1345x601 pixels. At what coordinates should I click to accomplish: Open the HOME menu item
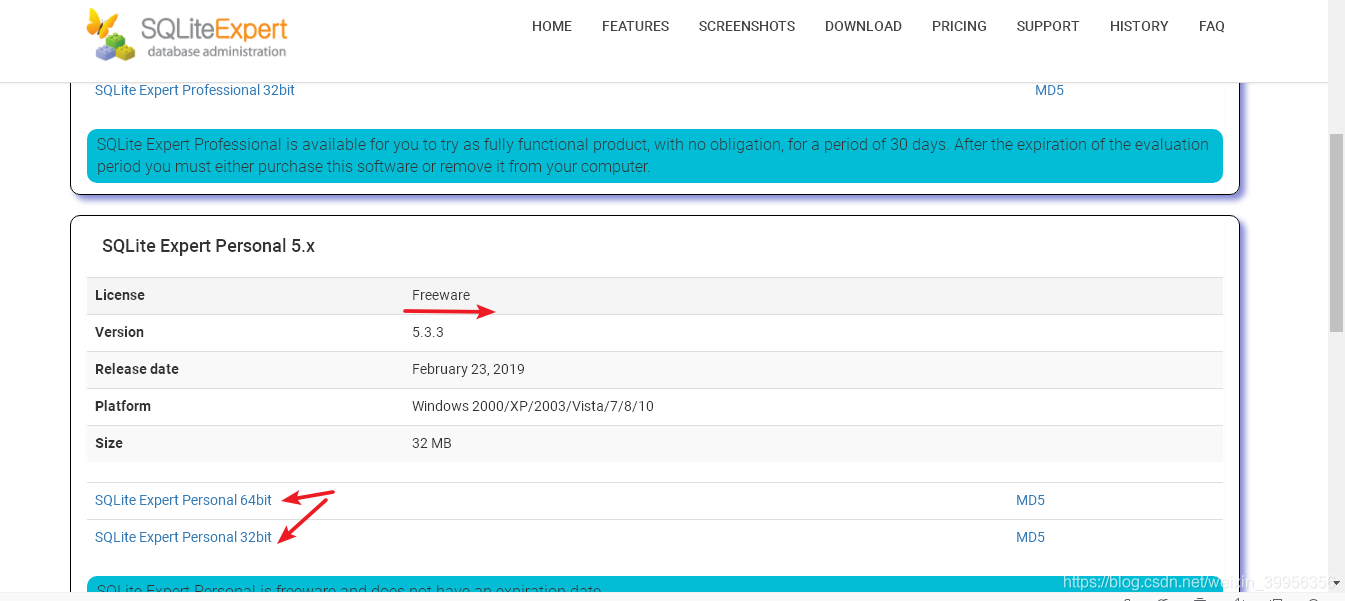[x=552, y=26]
